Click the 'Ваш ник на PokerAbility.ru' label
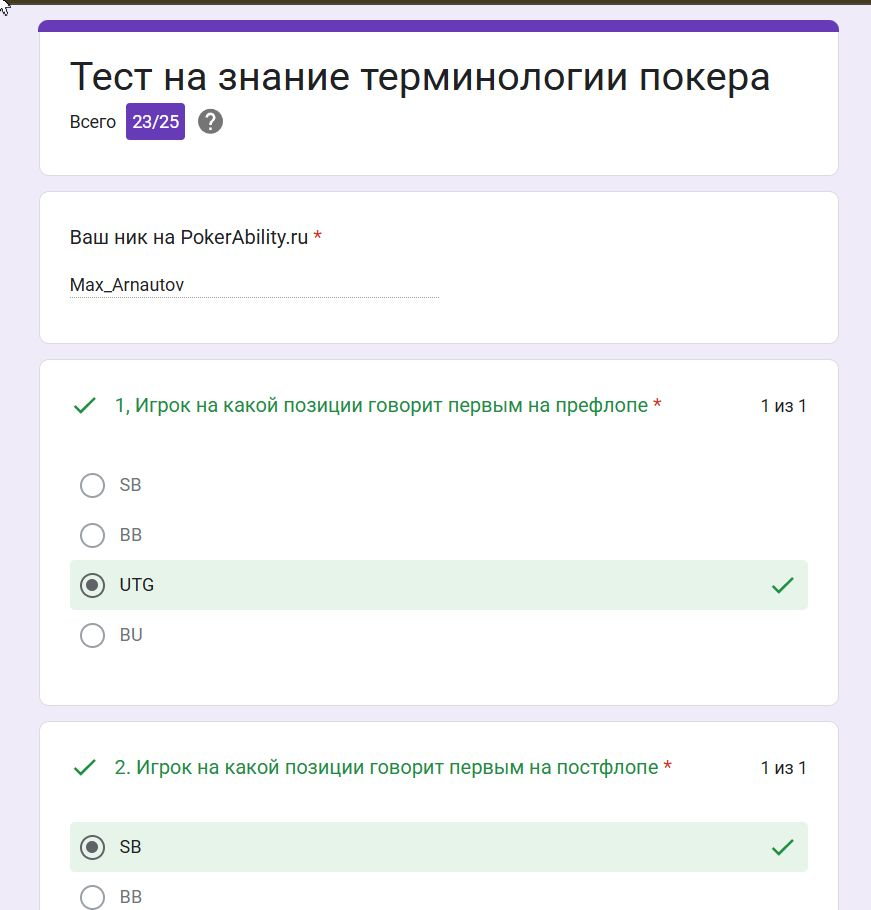Viewport: 871px width, 910px height. click(189, 237)
